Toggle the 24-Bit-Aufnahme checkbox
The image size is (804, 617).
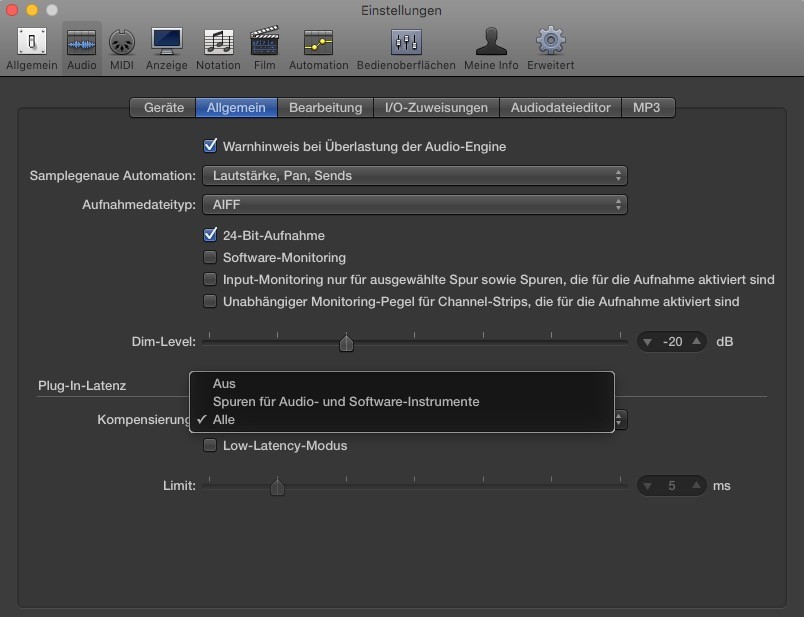pyautogui.click(x=210, y=235)
